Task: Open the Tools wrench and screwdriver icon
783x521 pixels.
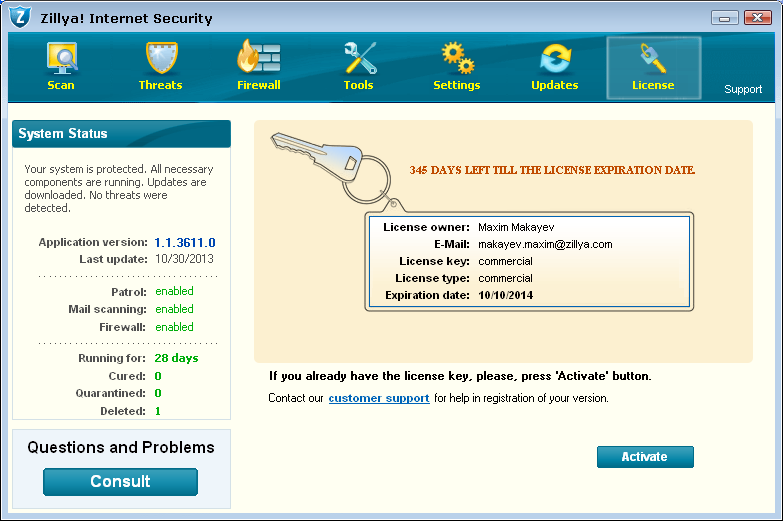Action: 359,58
